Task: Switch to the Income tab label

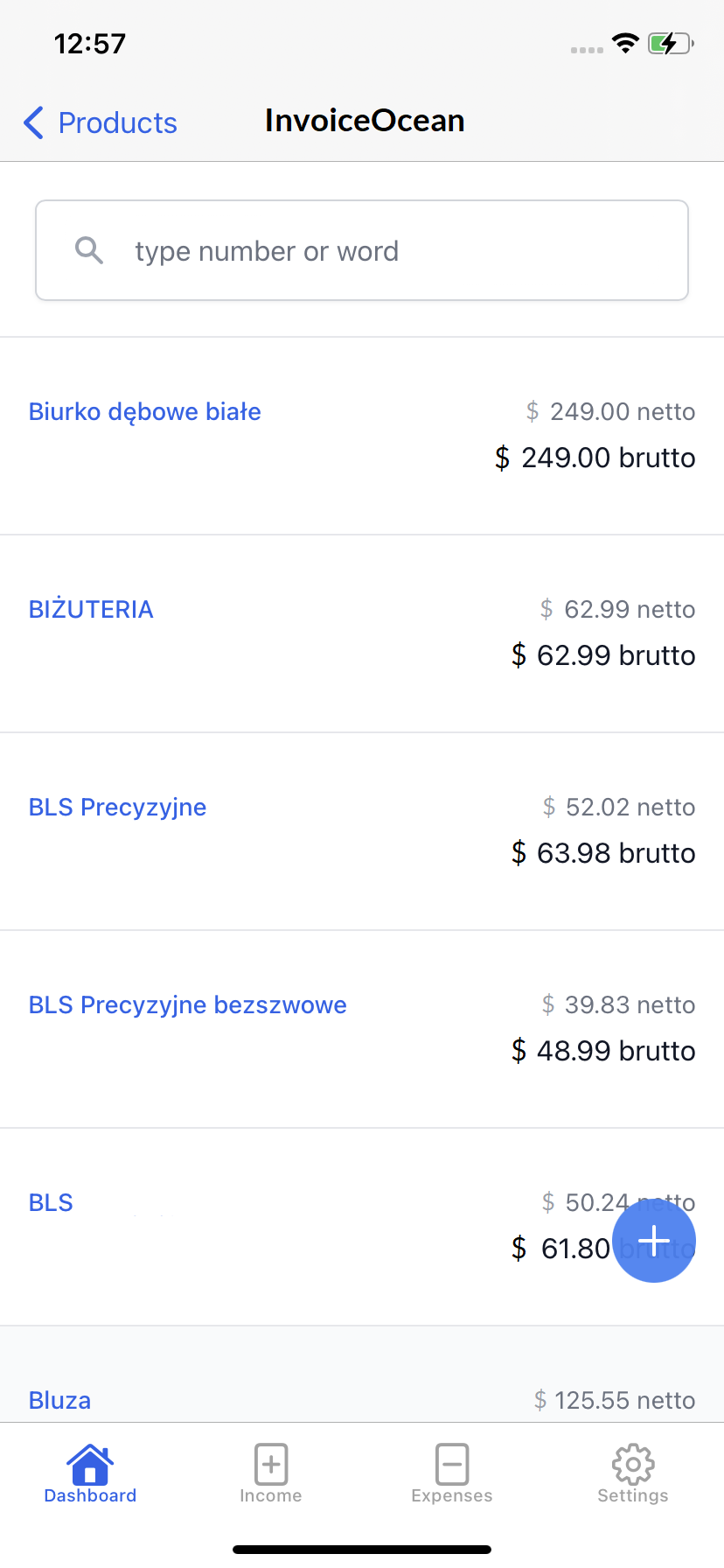Action: pyautogui.click(x=271, y=1495)
